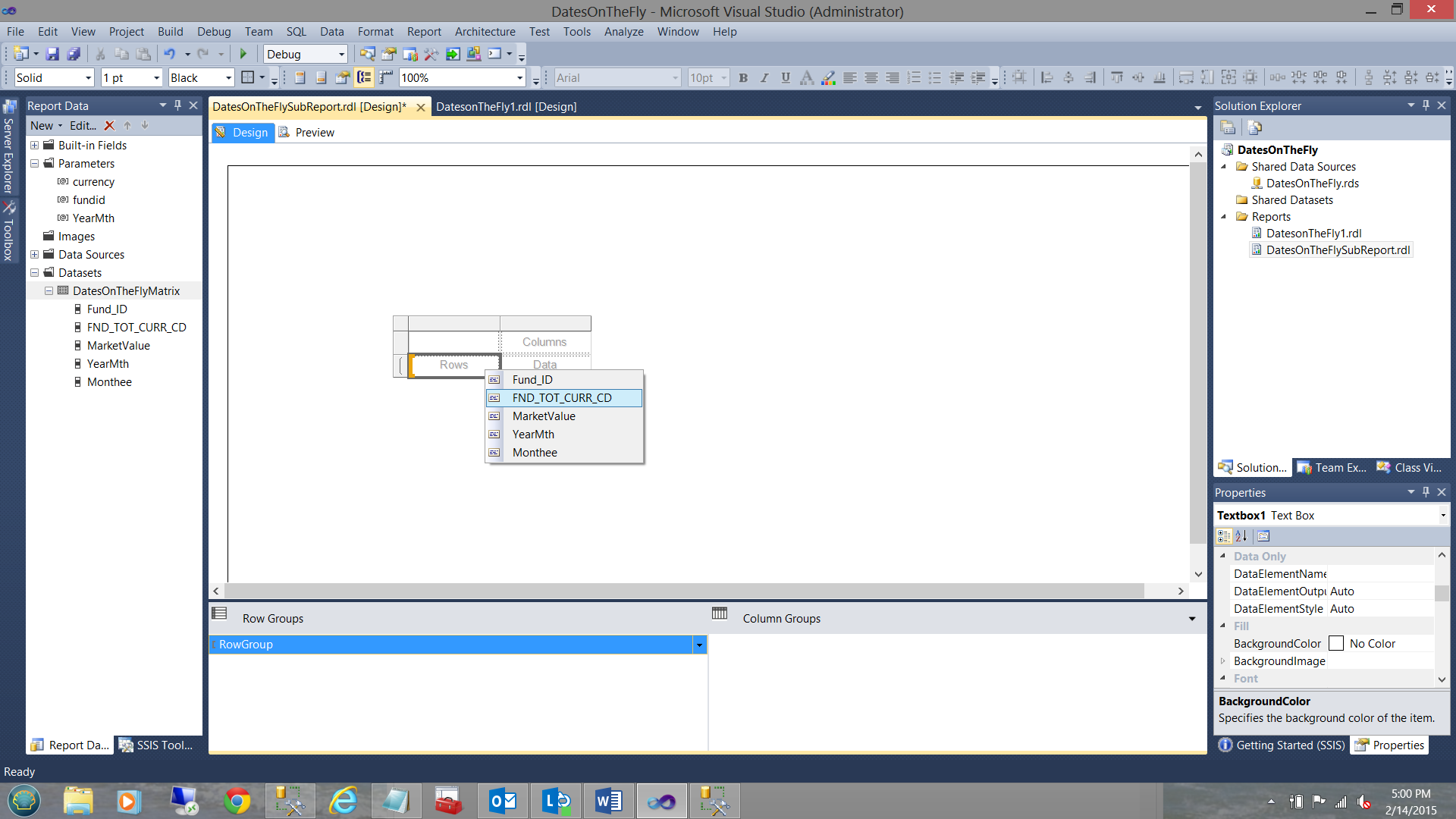Toggle pin on Report Data panel
Screen dimensions: 1456x819
(x=177, y=105)
